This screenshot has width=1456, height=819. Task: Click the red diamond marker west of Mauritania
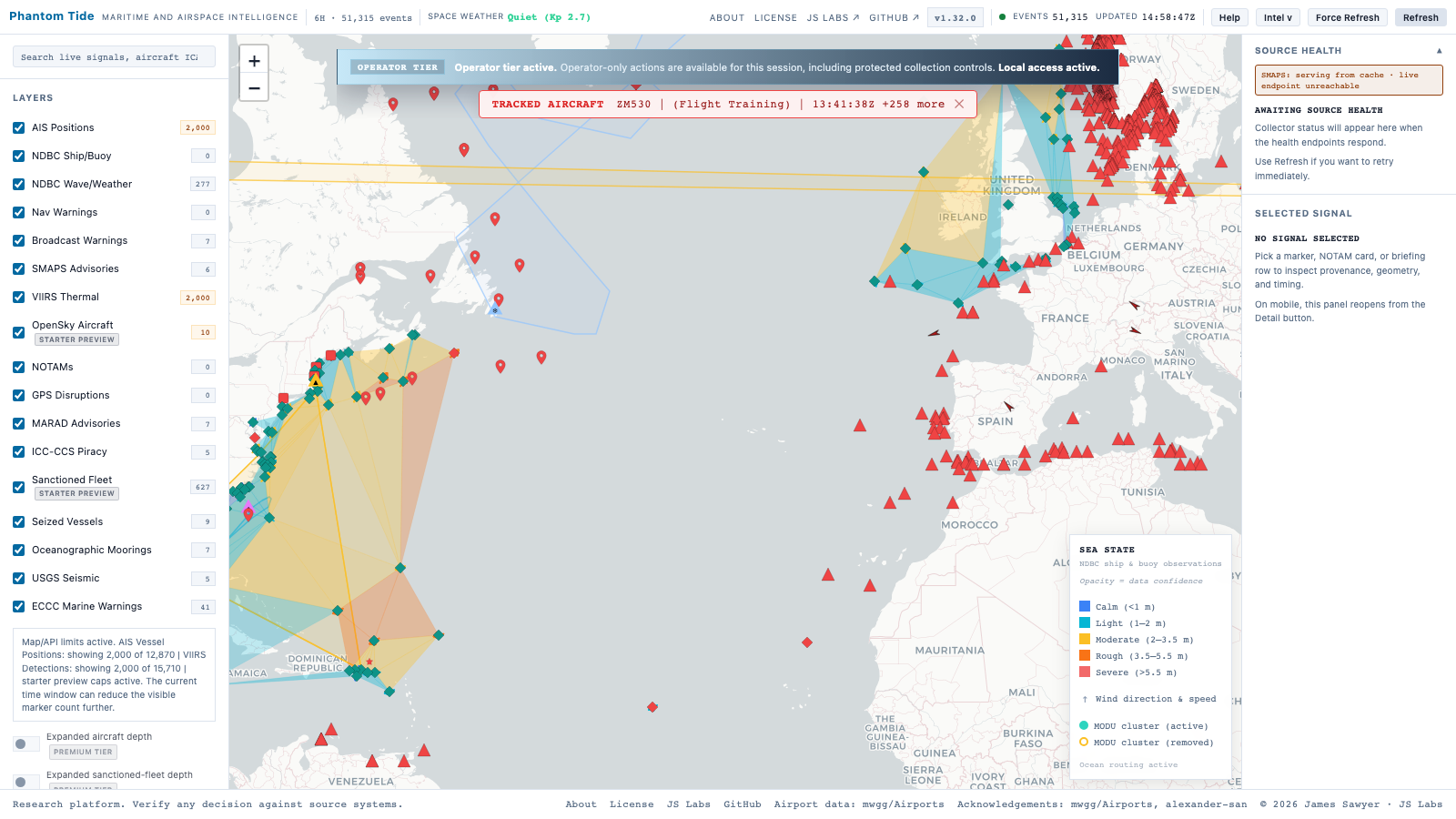[x=807, y=642]
